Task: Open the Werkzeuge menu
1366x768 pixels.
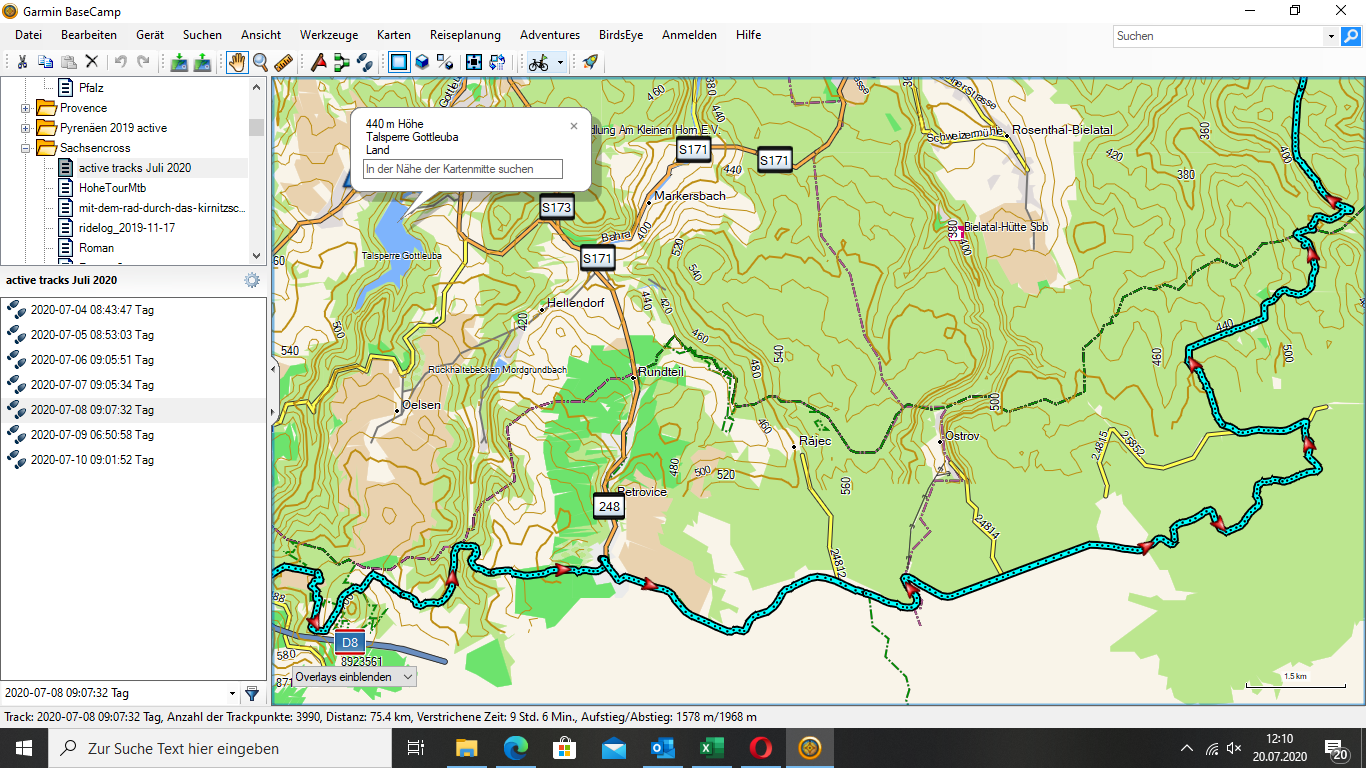Action: click(x=329, y=35)
